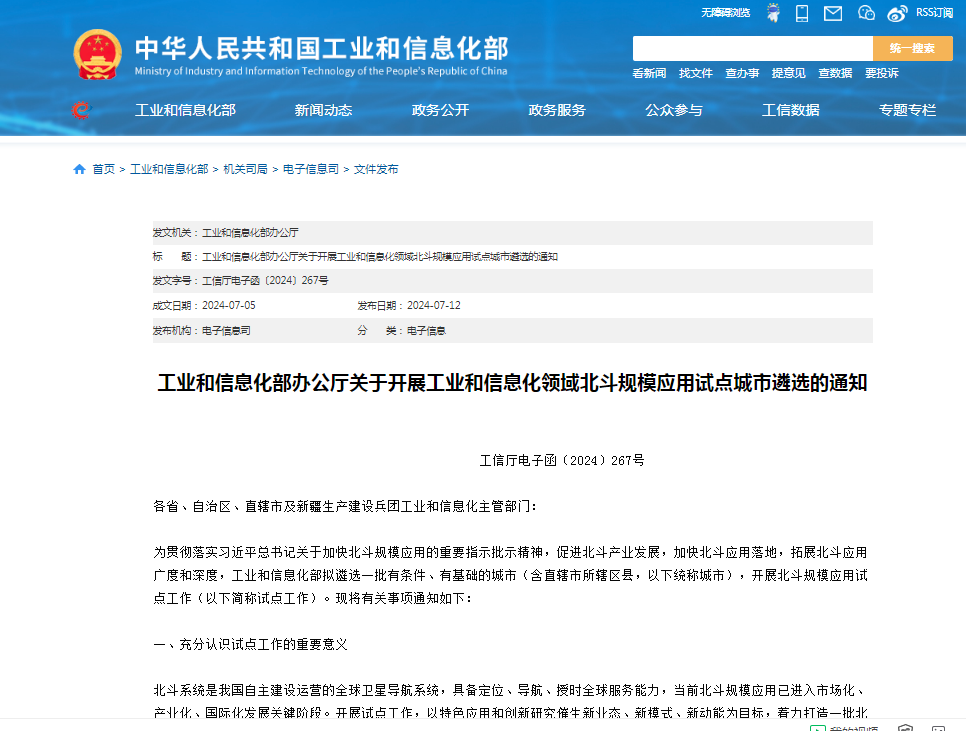Open the 新闻动态 navigation menu
This screenshot has width=966, height=731.
[x=323, y=110]
